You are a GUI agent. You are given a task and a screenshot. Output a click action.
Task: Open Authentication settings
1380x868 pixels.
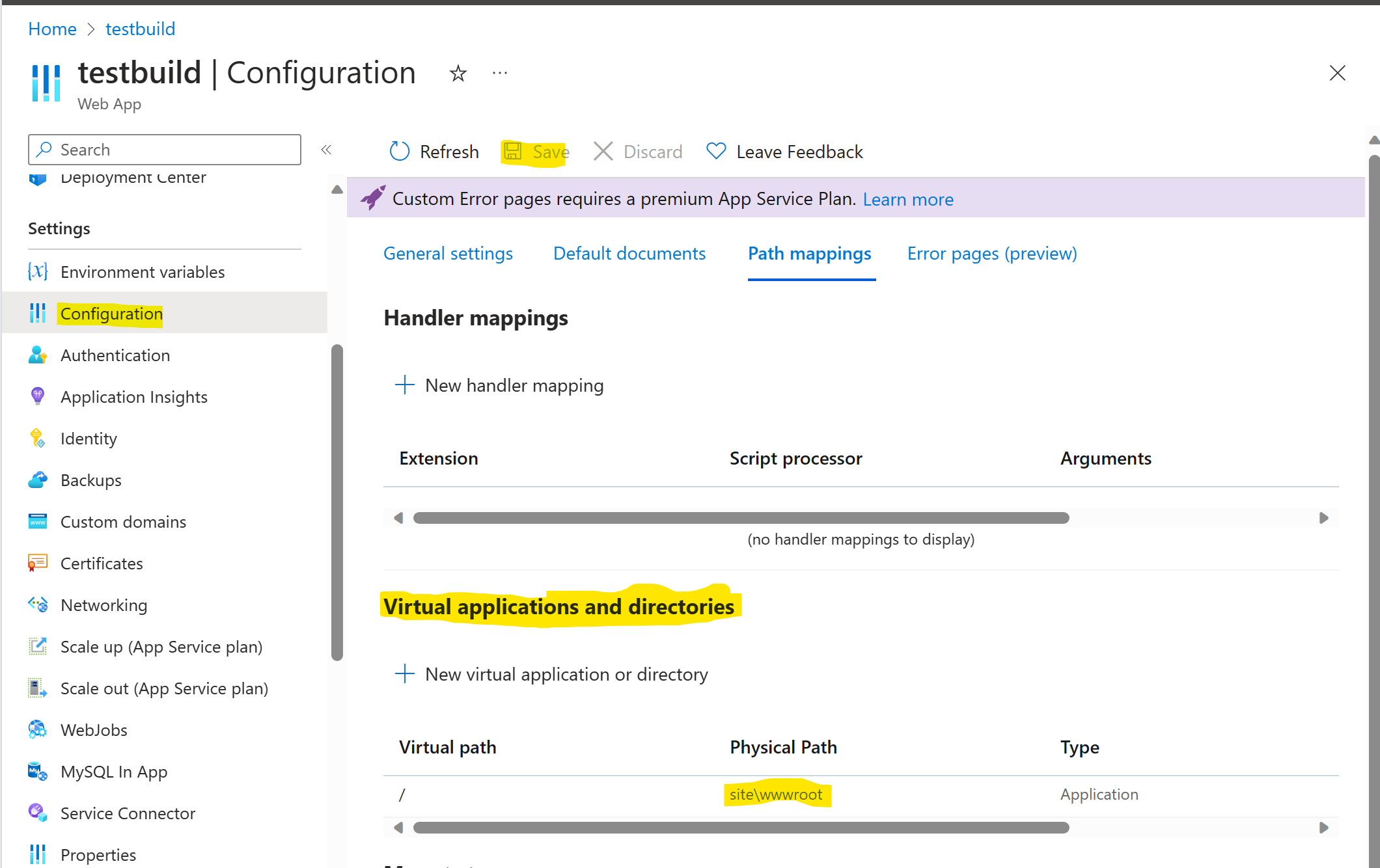[x=115, y=355]
